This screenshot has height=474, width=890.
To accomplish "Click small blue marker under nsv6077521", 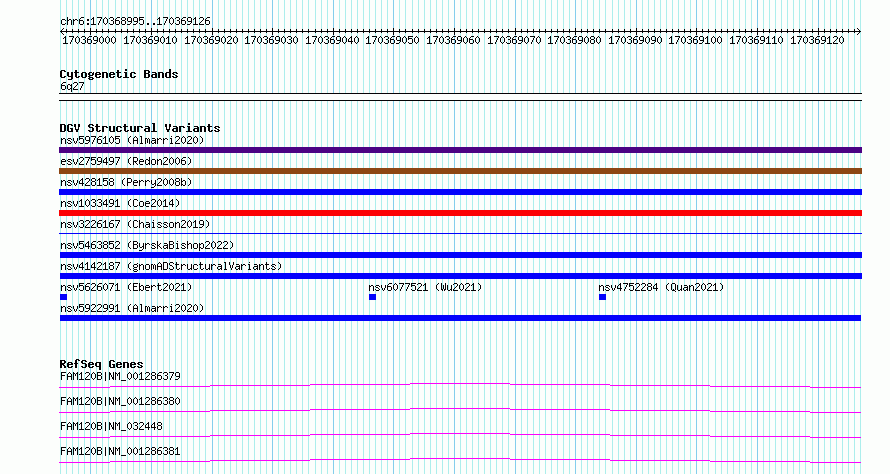I will tap(372, 297).
